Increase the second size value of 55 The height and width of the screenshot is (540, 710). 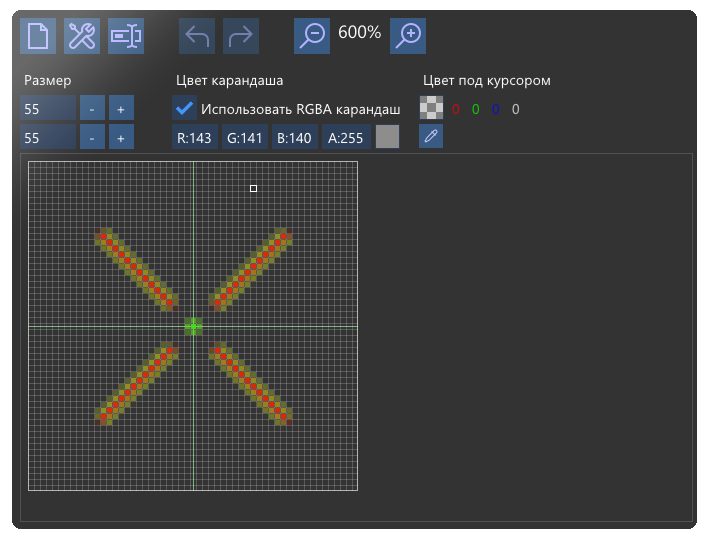(x=121, y=137)
